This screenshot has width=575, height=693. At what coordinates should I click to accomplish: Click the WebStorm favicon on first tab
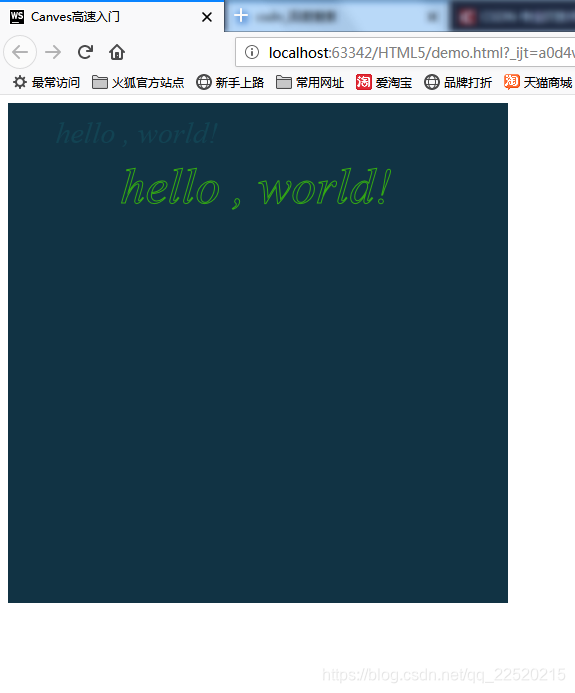coord(17,17)
